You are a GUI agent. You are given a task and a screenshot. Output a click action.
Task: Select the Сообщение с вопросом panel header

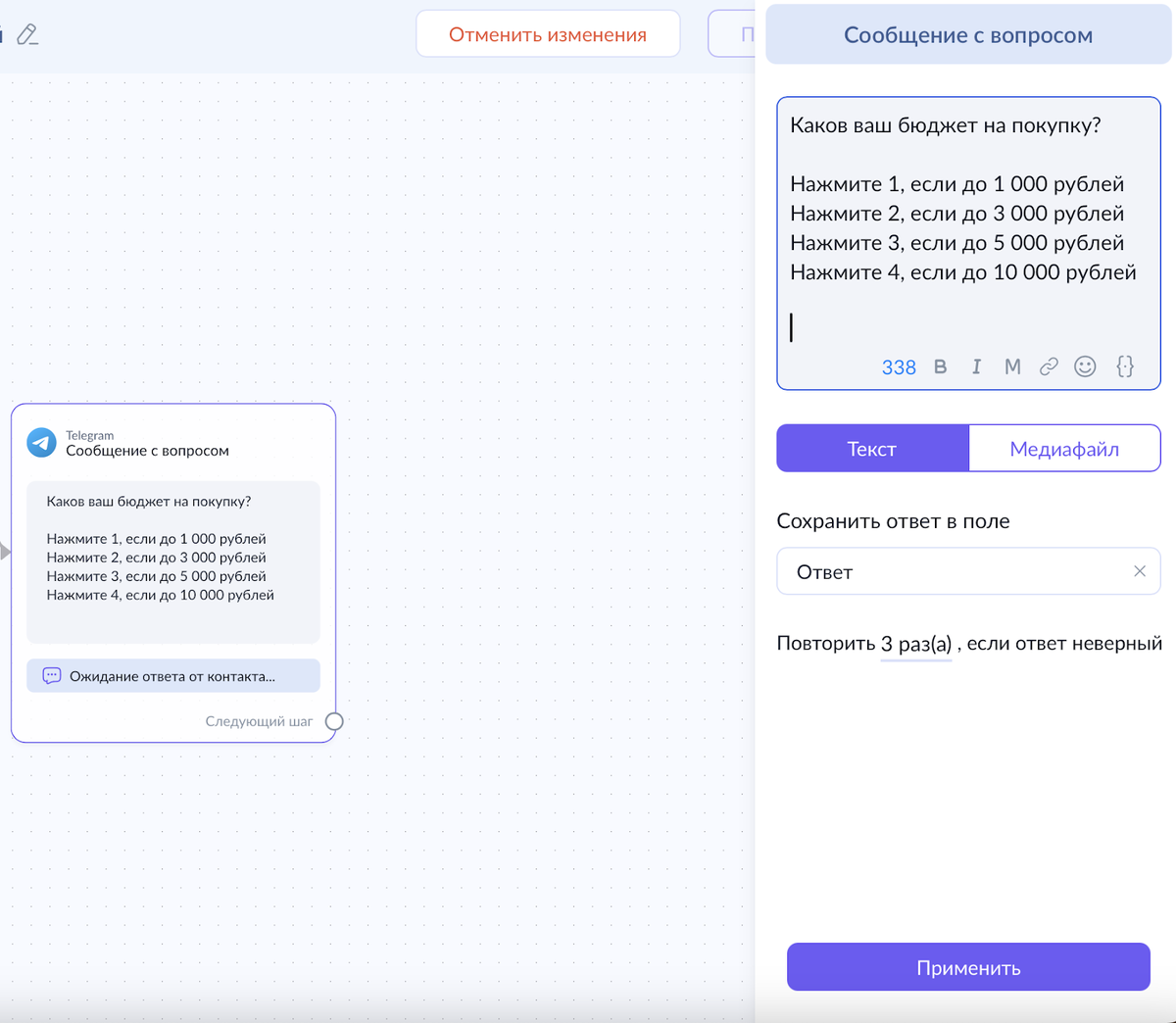point(968,34)
